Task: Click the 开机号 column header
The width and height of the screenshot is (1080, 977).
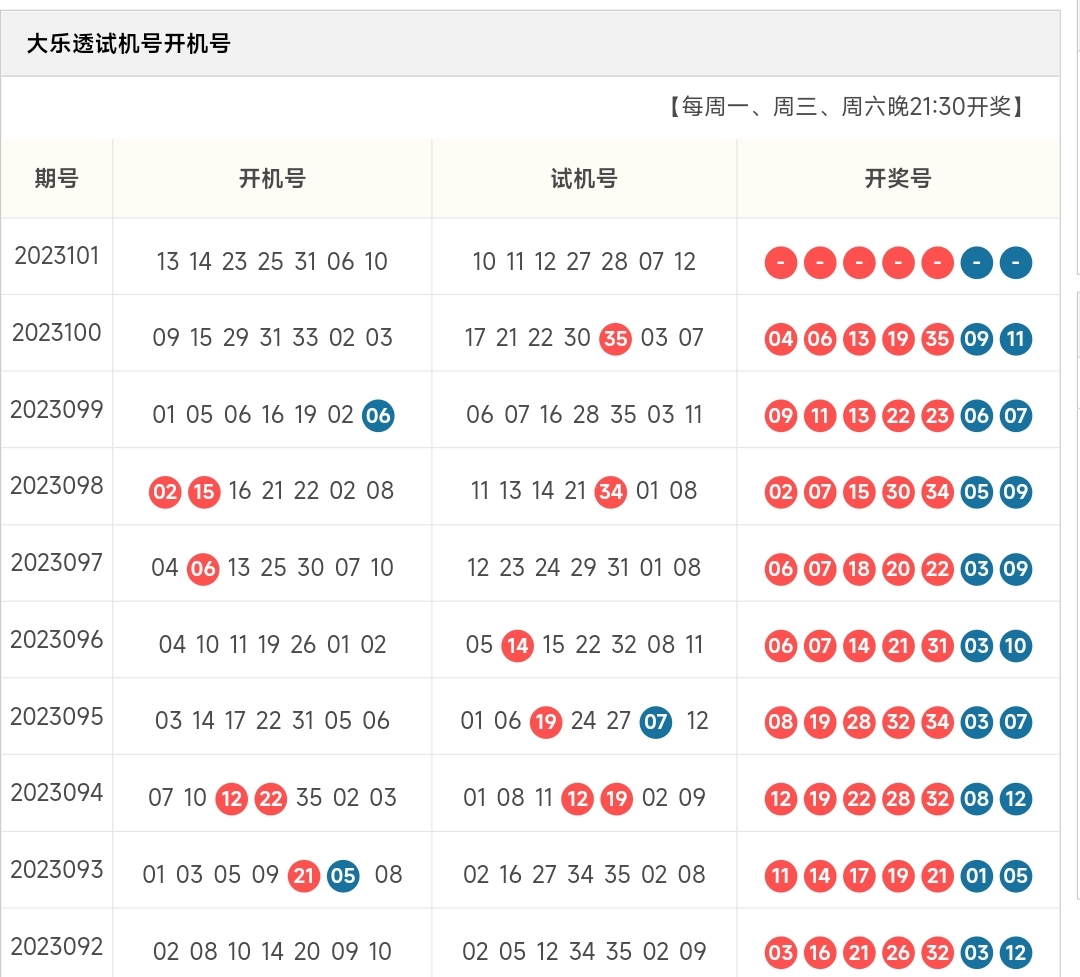Action: pos(272,178)
